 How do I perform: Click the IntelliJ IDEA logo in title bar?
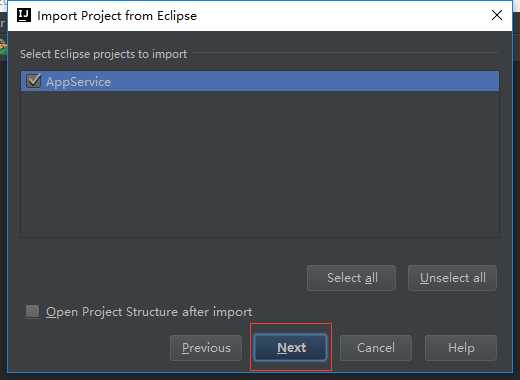coord(24,15)
